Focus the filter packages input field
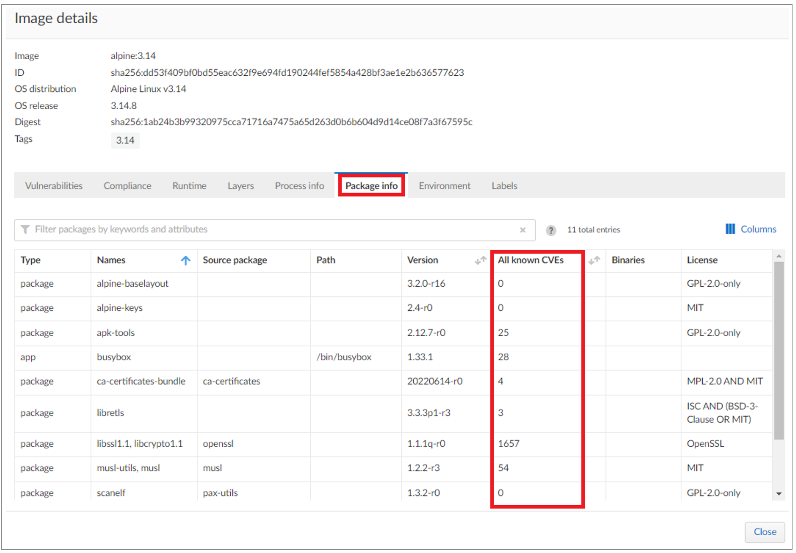The height and width of the screenshot is (553, 796). click(x=275, y=230)
